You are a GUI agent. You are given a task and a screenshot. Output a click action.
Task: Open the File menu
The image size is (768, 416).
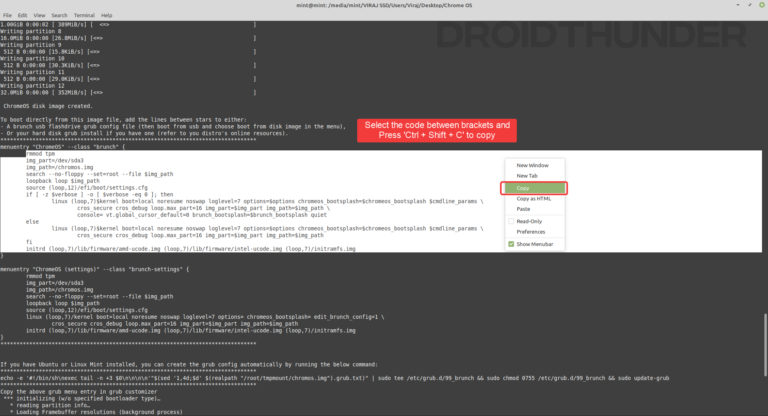(x=7, y=16)
